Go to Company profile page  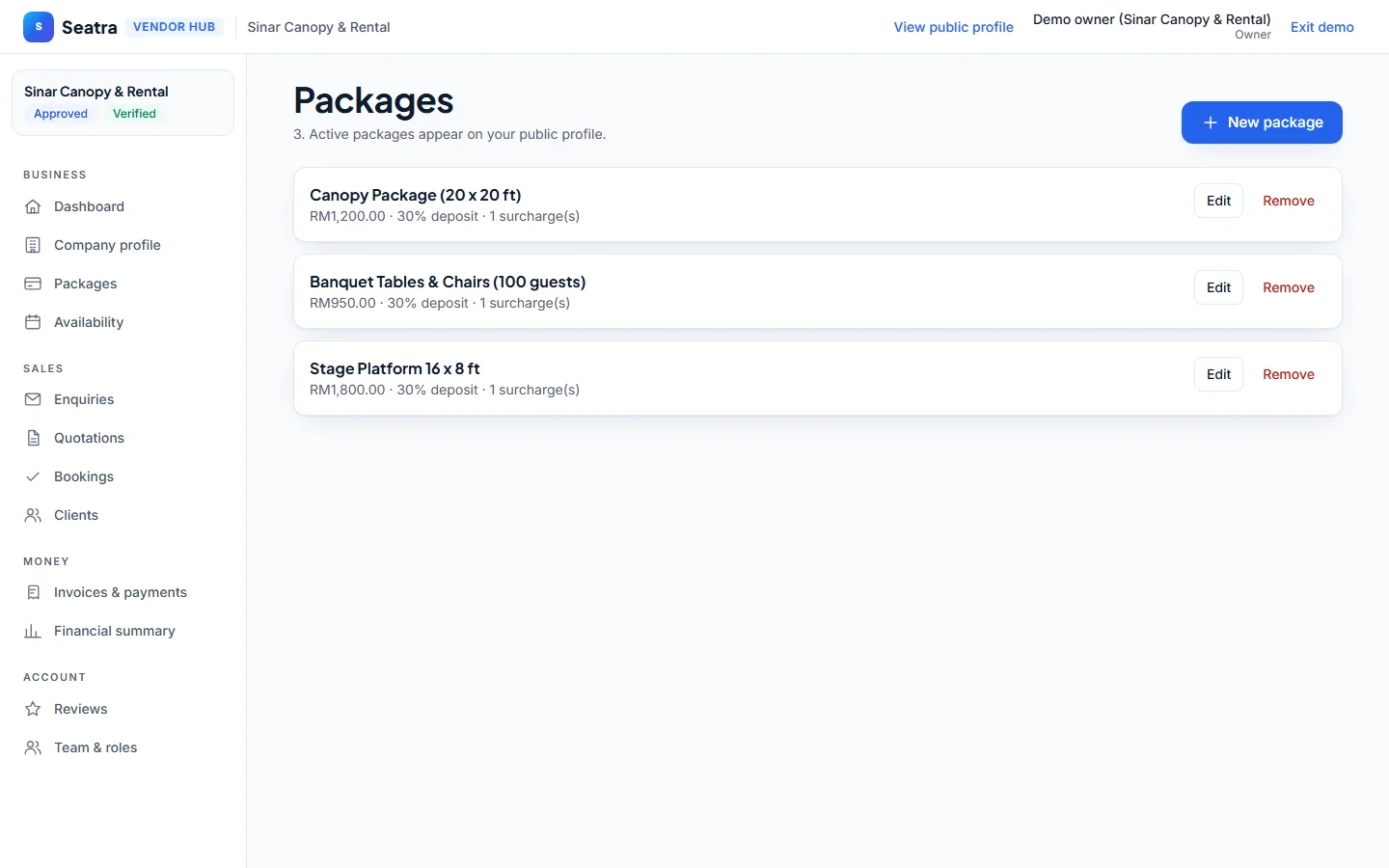pos(123,245)
